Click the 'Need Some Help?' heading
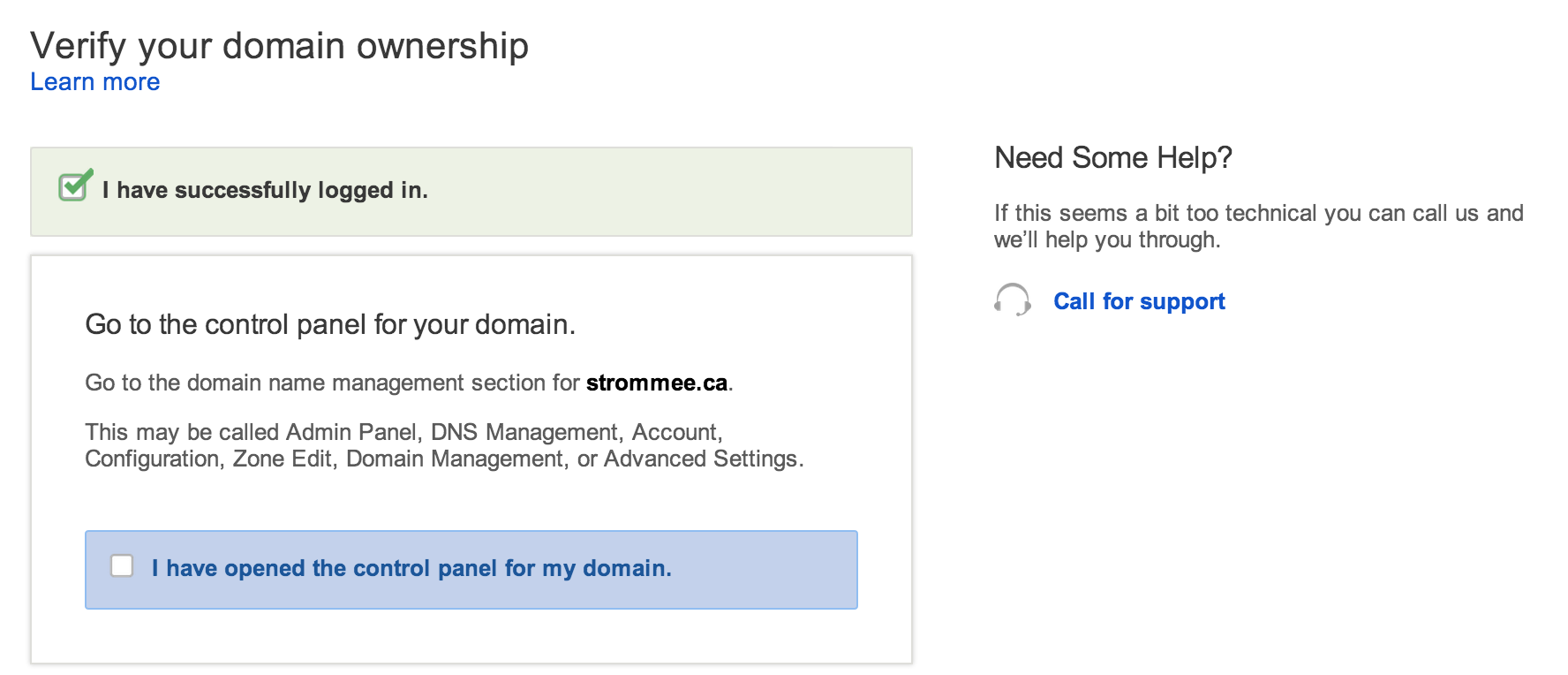The width and height of the screenshot is (1568, 675). click(1113, 157)
